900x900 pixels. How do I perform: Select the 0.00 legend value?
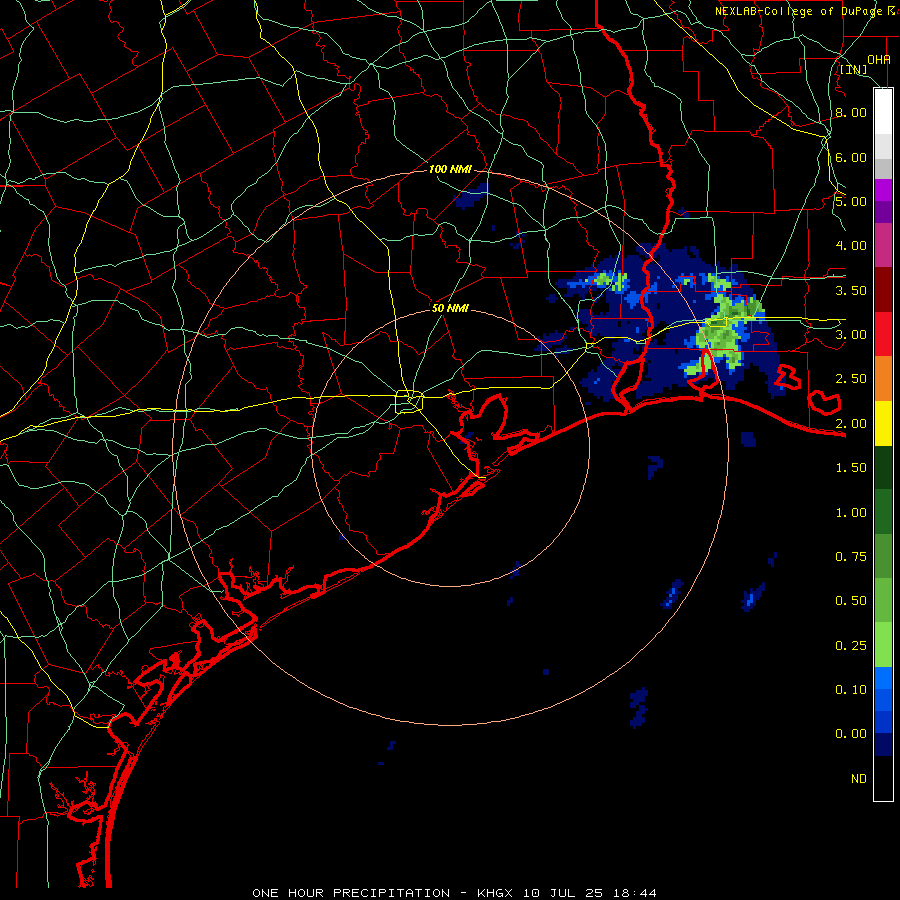point(851,734)
